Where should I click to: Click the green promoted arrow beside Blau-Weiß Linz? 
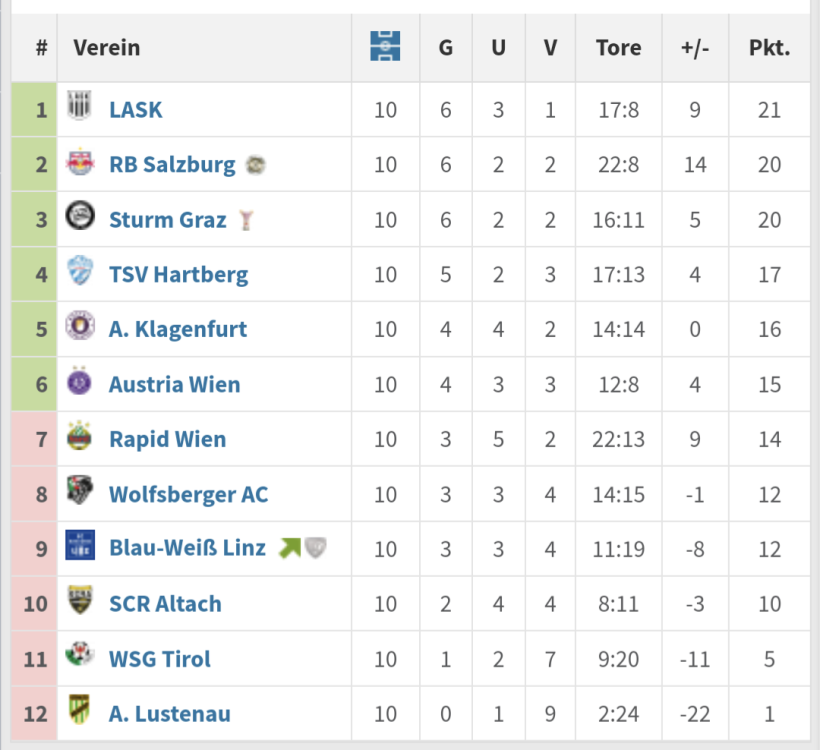coord(290,548)
